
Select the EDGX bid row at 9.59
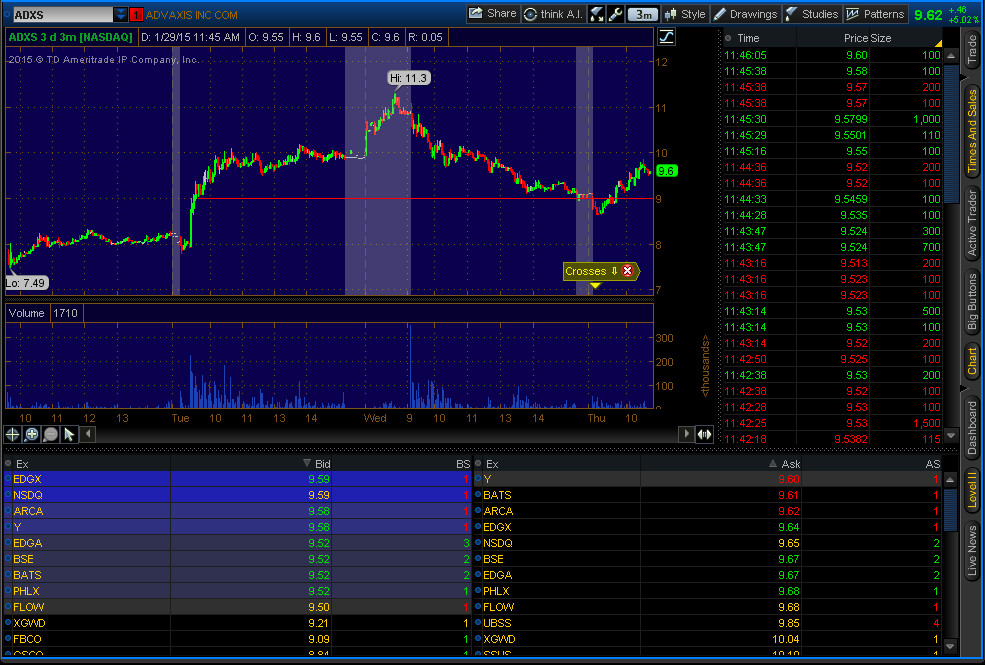pos(237,479)
